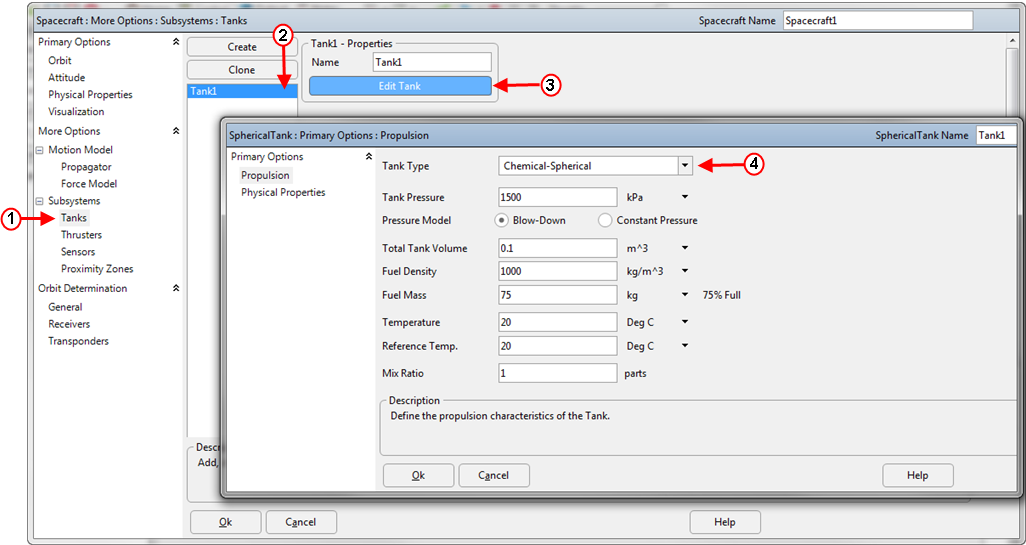Select Blow-Down pressure model radio button
This screenshot has height=545, width=1026.
tap(502, 220)
